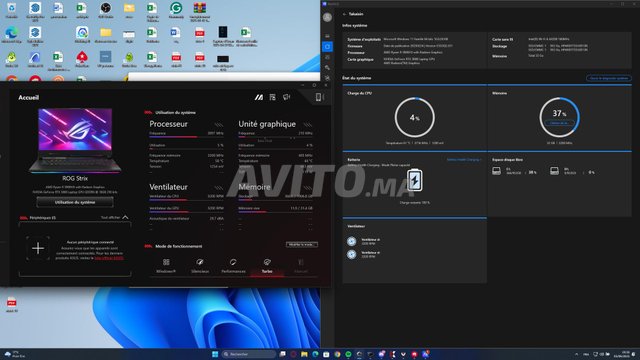
Task: Click the second fan icon in Ventilateur card
Action: (351, 254)
